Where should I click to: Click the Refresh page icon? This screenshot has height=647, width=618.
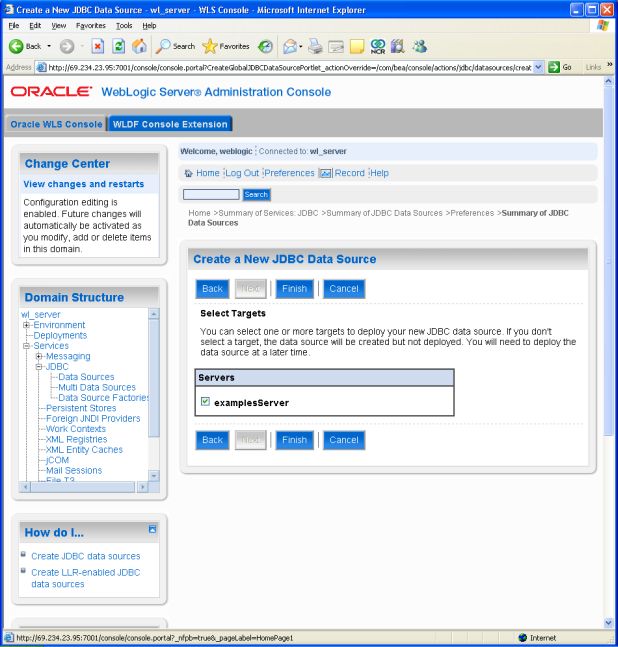119,46
